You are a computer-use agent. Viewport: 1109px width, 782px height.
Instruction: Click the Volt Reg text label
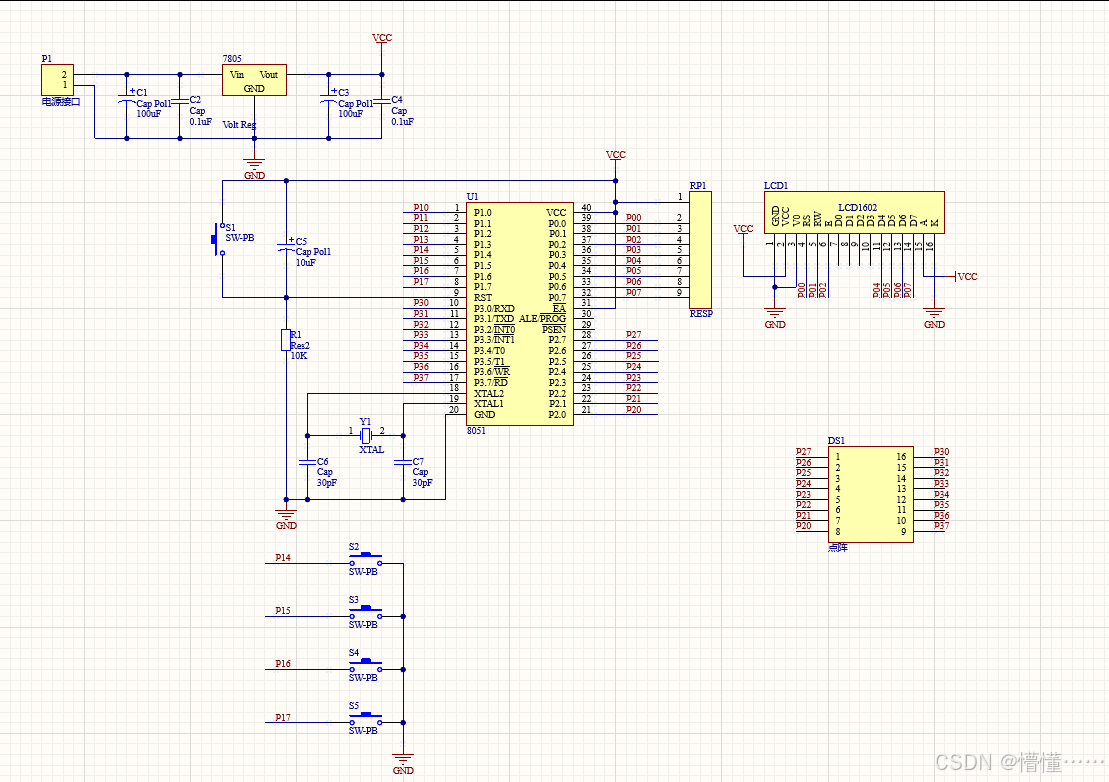pyautogui.click(x=239, y=124)
